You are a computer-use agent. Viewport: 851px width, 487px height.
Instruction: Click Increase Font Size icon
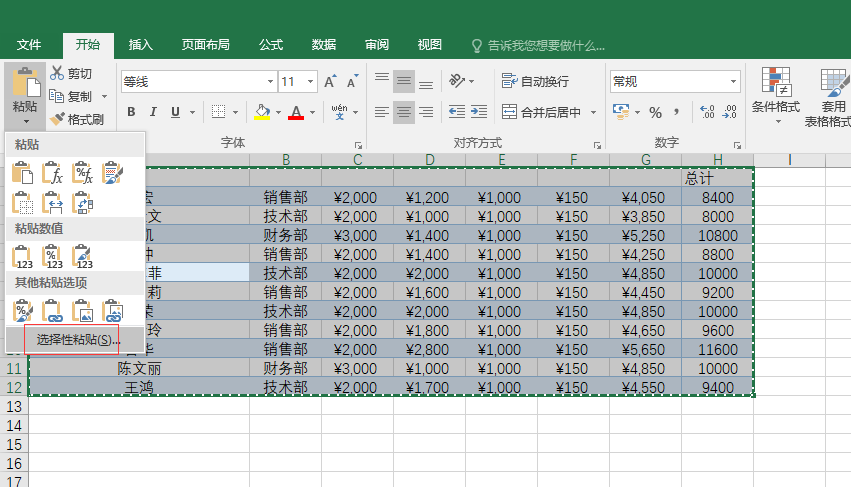click(x=330, y=82)
